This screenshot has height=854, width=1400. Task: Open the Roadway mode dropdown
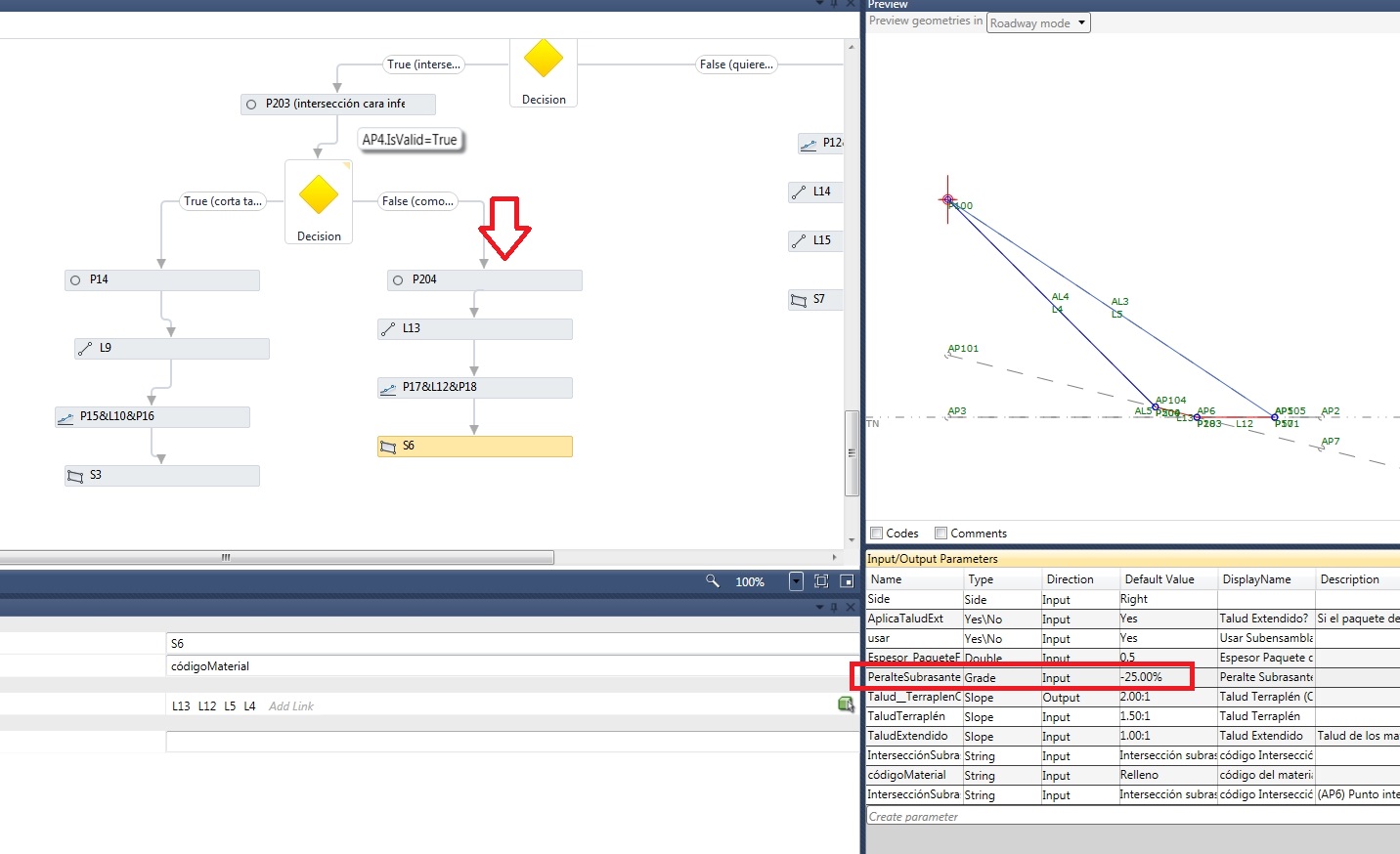[x=1081, y=21]
